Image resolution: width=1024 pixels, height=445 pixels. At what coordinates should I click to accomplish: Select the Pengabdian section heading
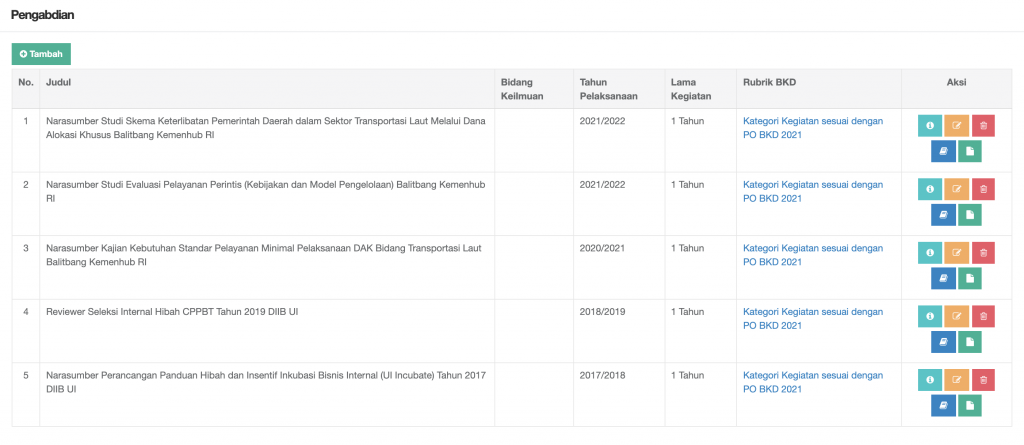[x=42, y=15]
